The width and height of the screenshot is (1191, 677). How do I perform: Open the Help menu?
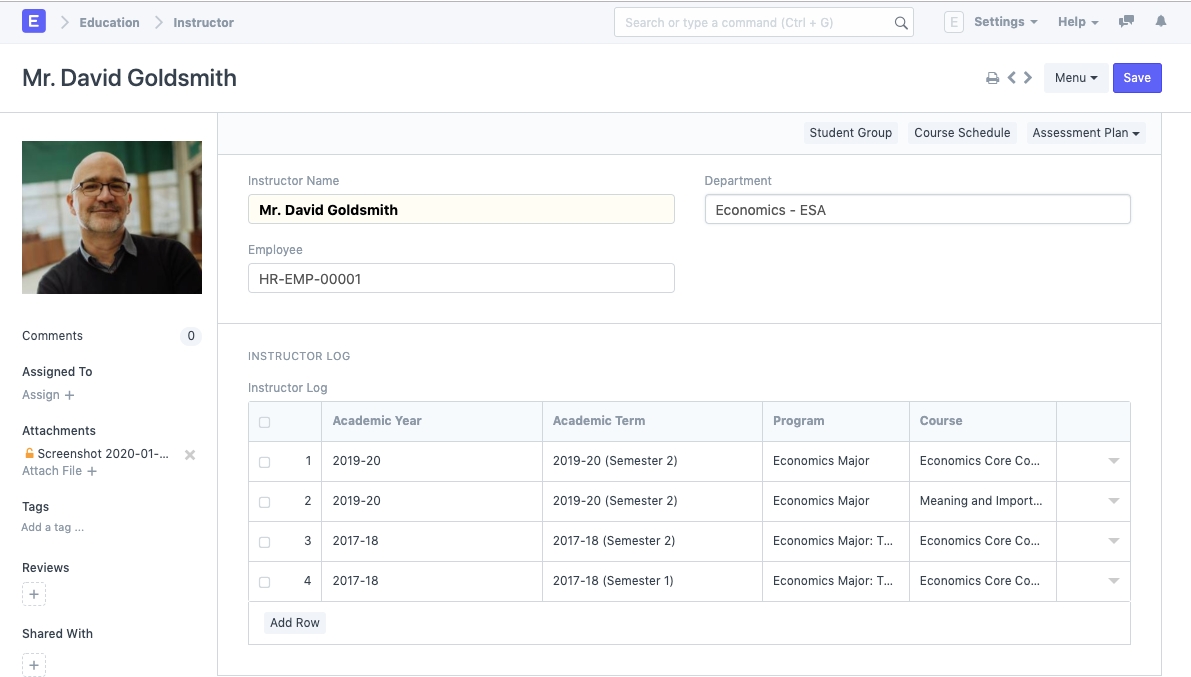(x=1078, y=22)
